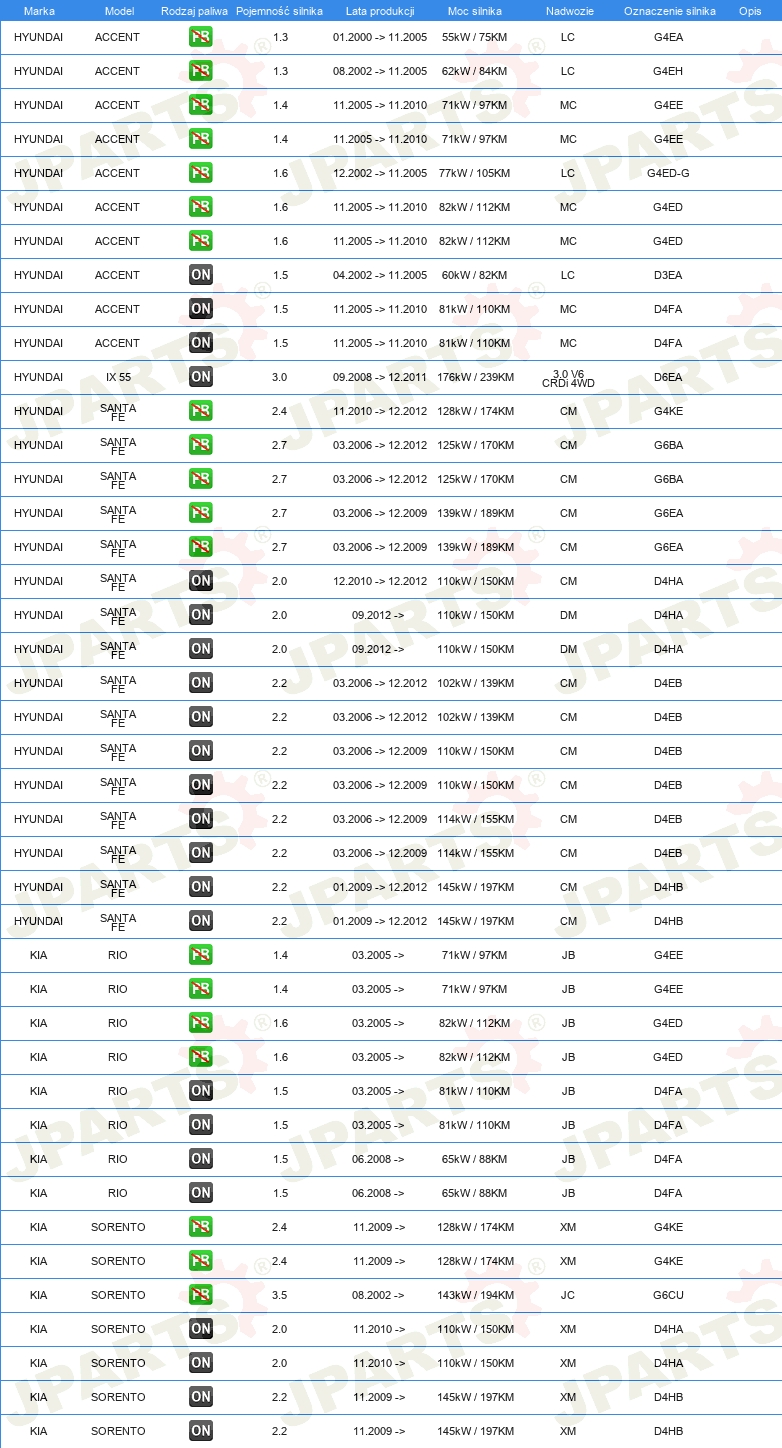This screenshot has width=782, height=1448.
Task: Click the Oznaczenie silnika column header
Action: coord(669,11)
